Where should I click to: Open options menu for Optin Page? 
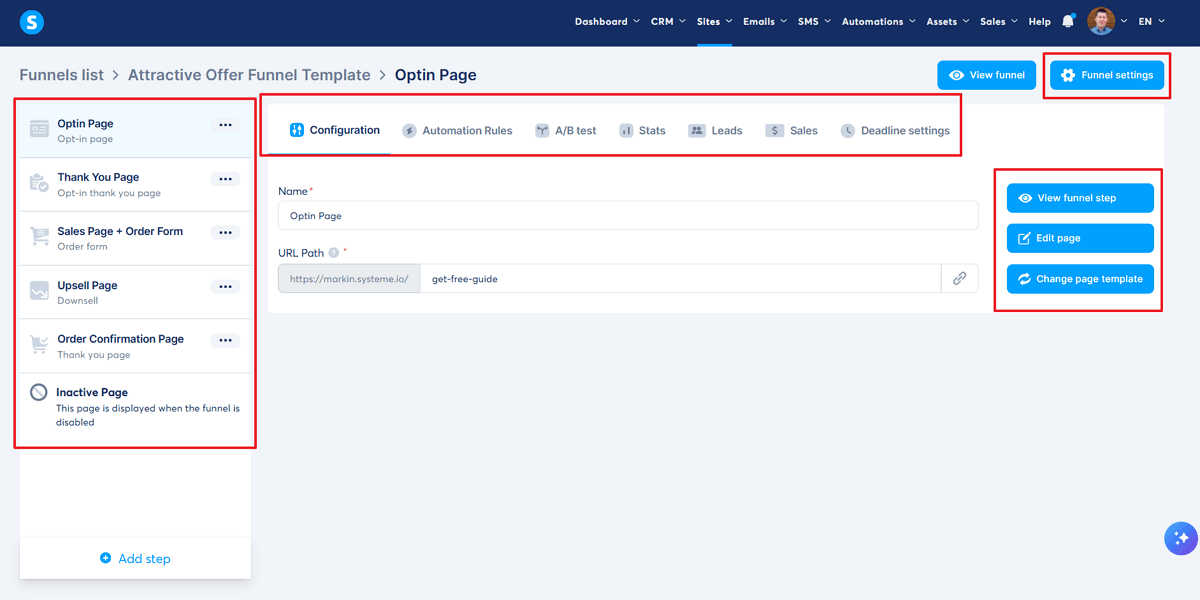225,125
